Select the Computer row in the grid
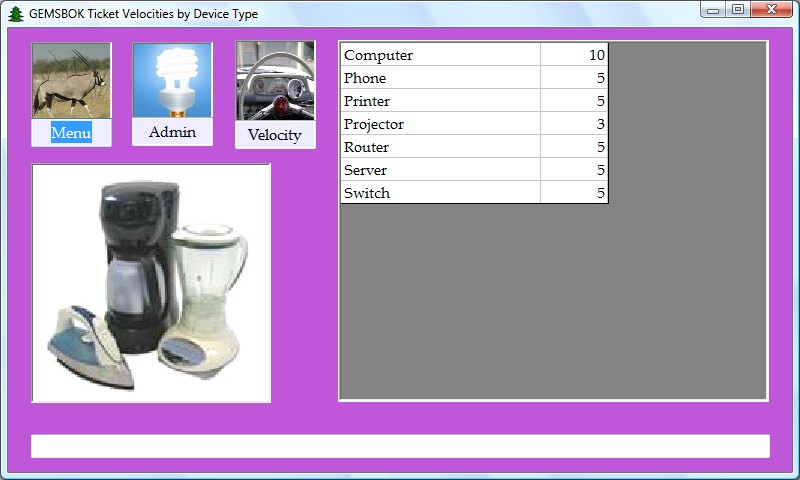Screen dimensions: 800x480 point(440,55)
